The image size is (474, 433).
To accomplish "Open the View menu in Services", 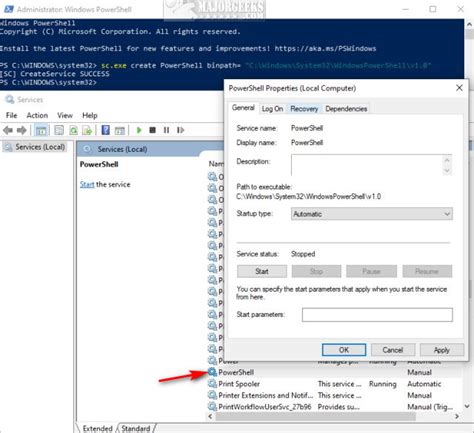I will 65,115.
